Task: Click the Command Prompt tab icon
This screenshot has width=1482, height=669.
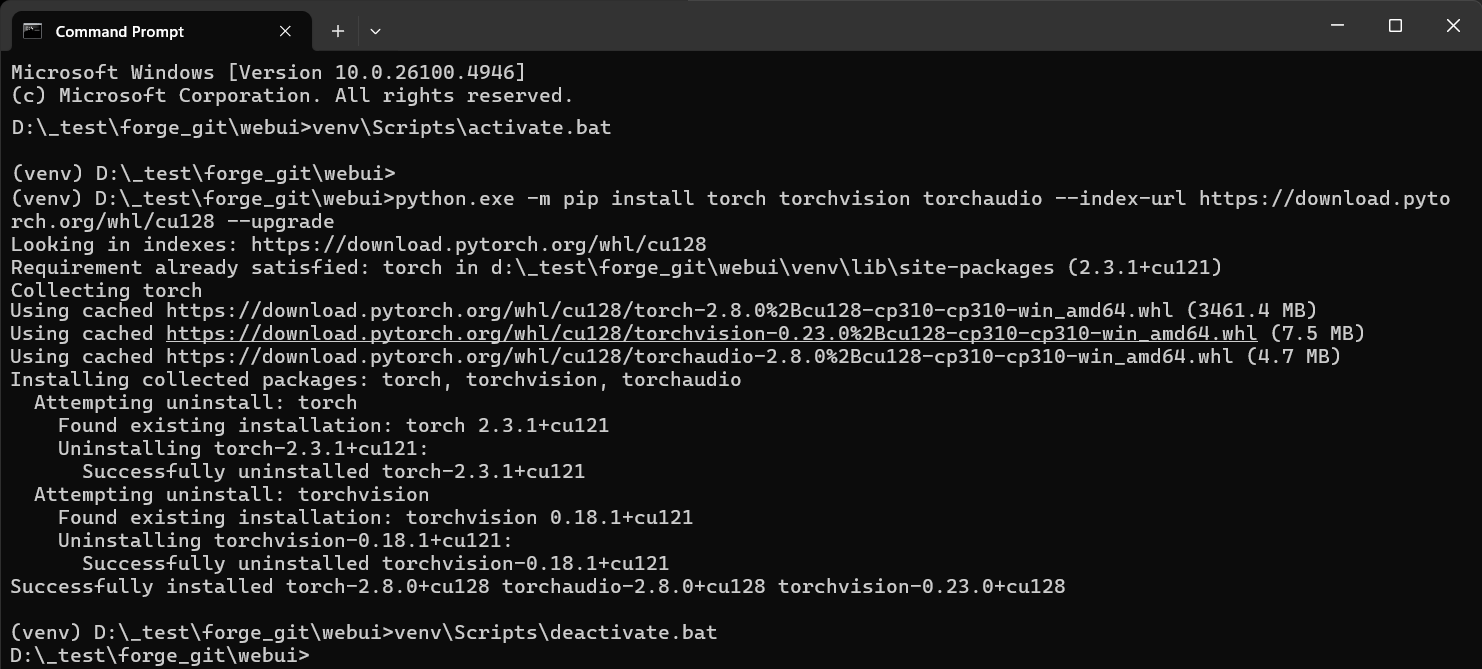Action: 32,31
